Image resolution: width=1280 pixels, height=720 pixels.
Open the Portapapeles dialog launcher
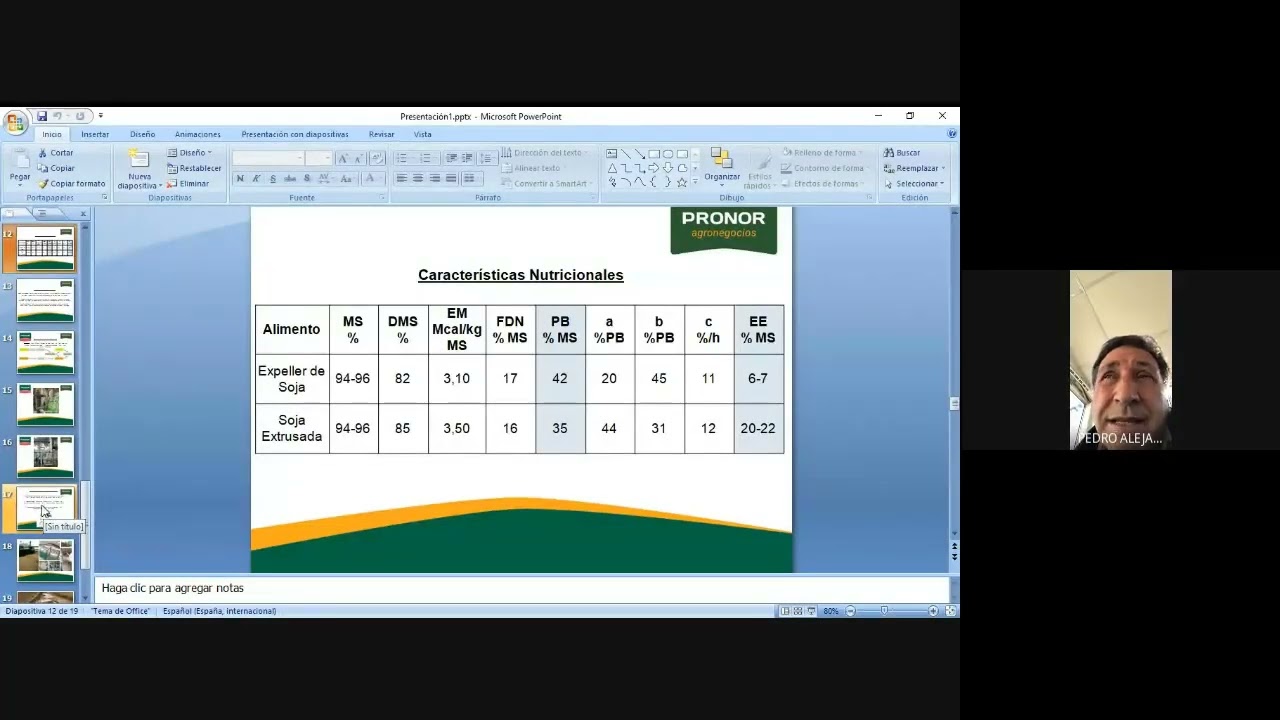coord(104,198)
